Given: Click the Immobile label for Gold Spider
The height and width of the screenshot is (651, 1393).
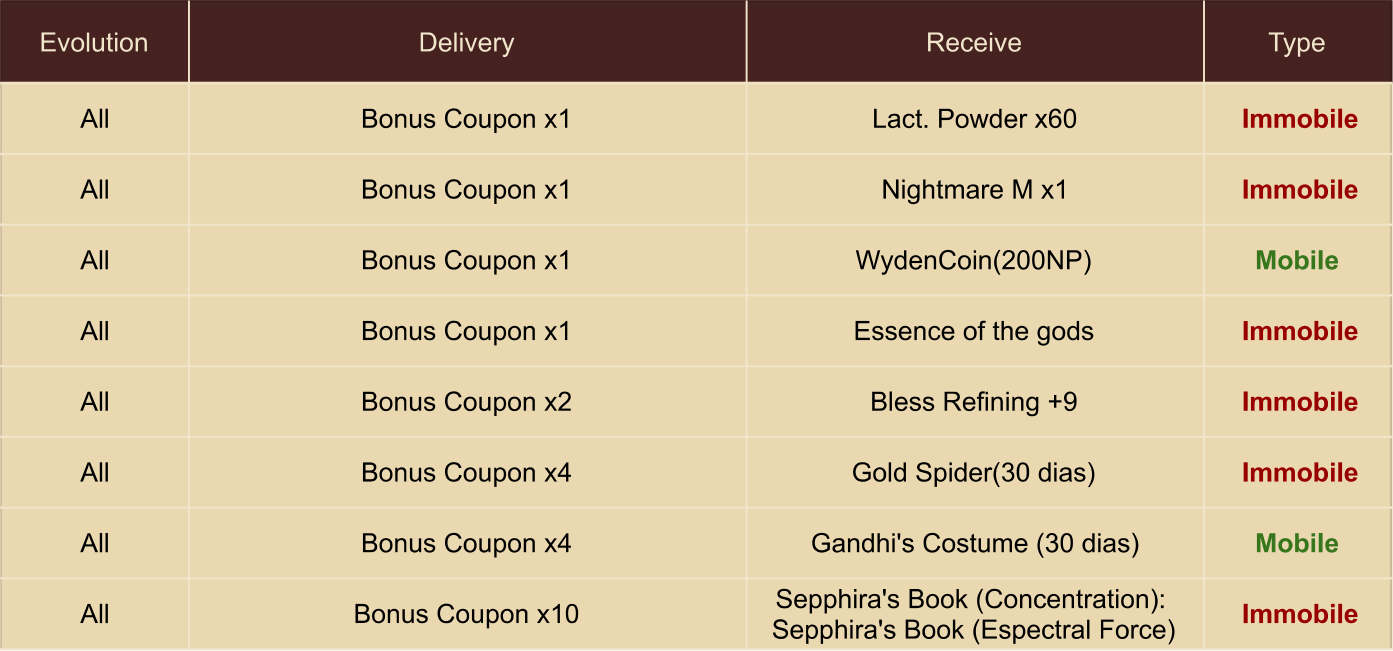Looking at the screenshot, I should click(1299, 473).
